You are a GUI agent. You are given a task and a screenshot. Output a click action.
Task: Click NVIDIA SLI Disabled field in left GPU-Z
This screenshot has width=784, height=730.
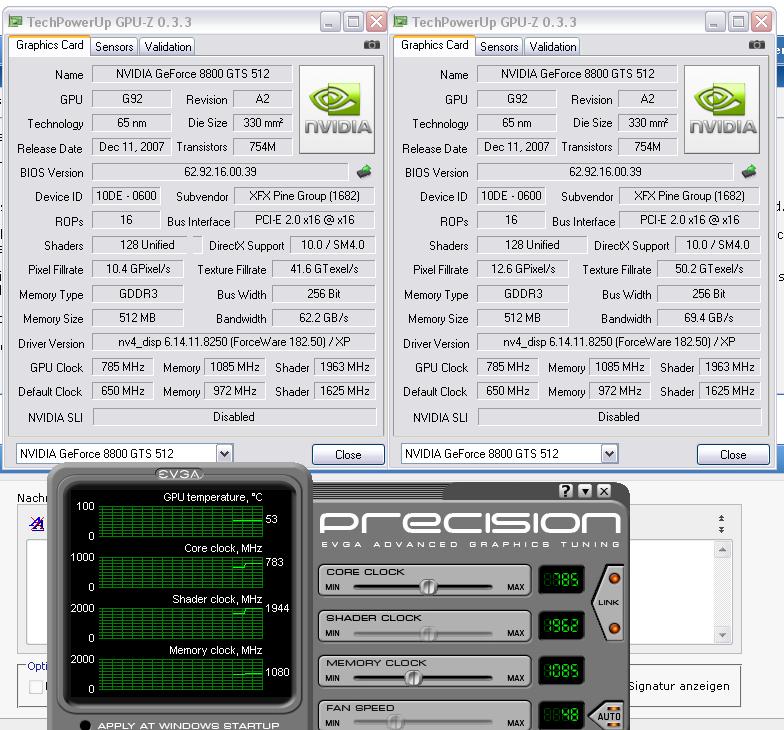[x=234, y=416]
